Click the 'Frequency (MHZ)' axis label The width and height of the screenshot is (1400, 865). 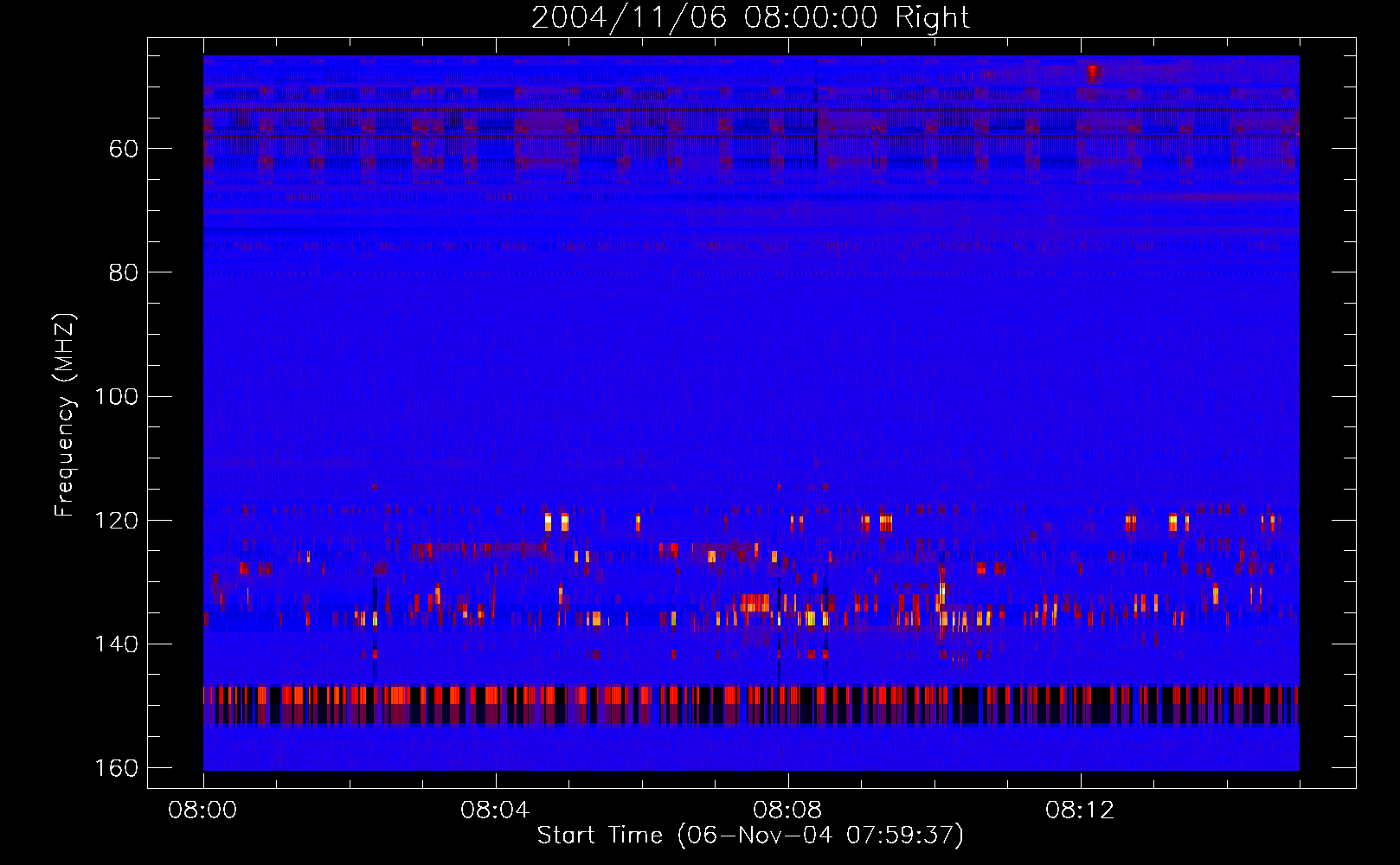(x=65, y=414)
